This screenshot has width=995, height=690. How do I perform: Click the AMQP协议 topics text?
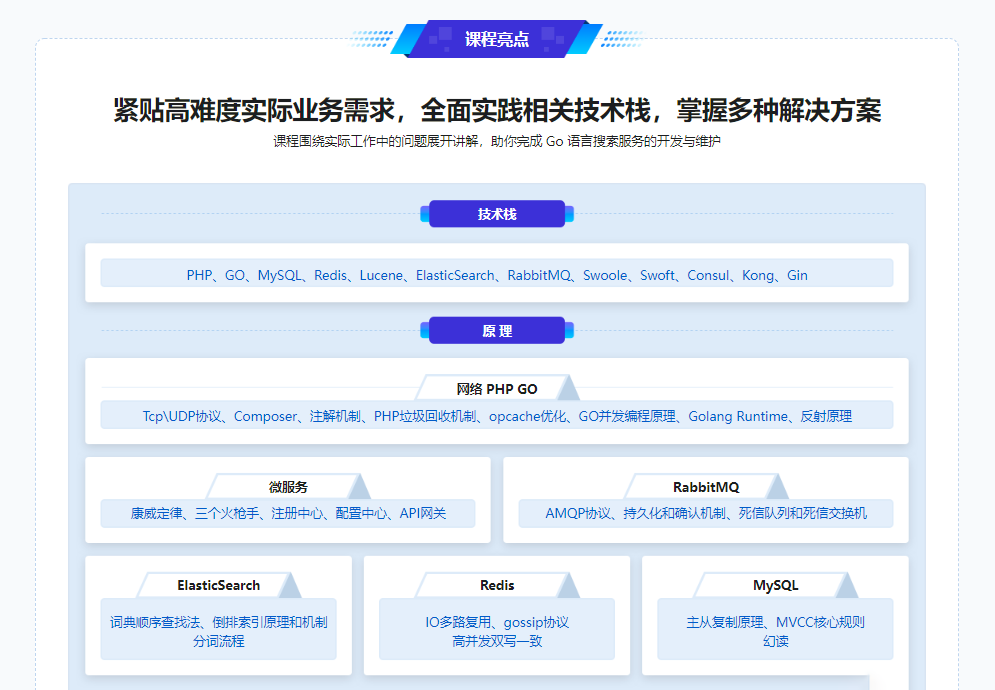coord(706,514)
